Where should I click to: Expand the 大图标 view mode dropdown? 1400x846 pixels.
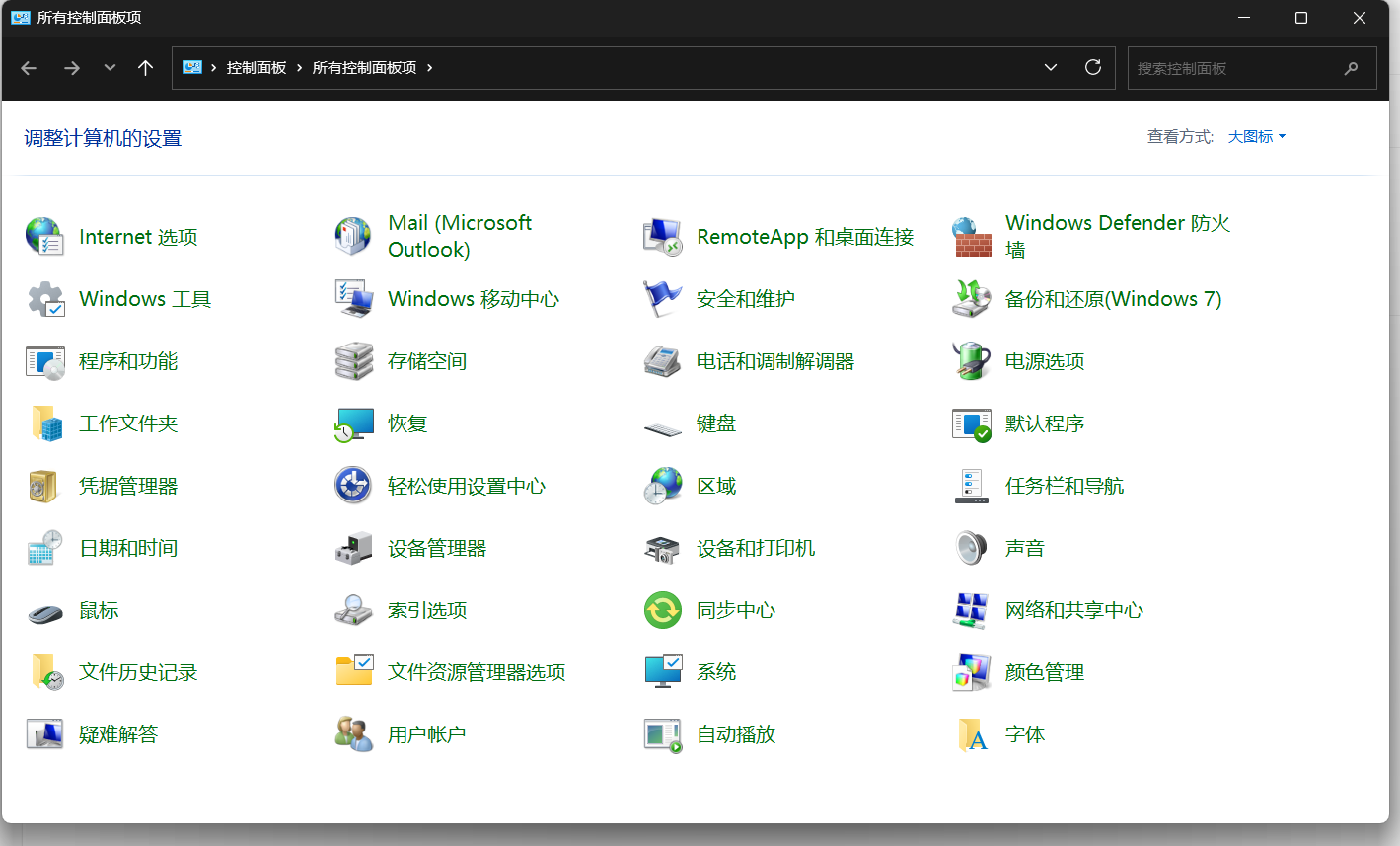1256,137
